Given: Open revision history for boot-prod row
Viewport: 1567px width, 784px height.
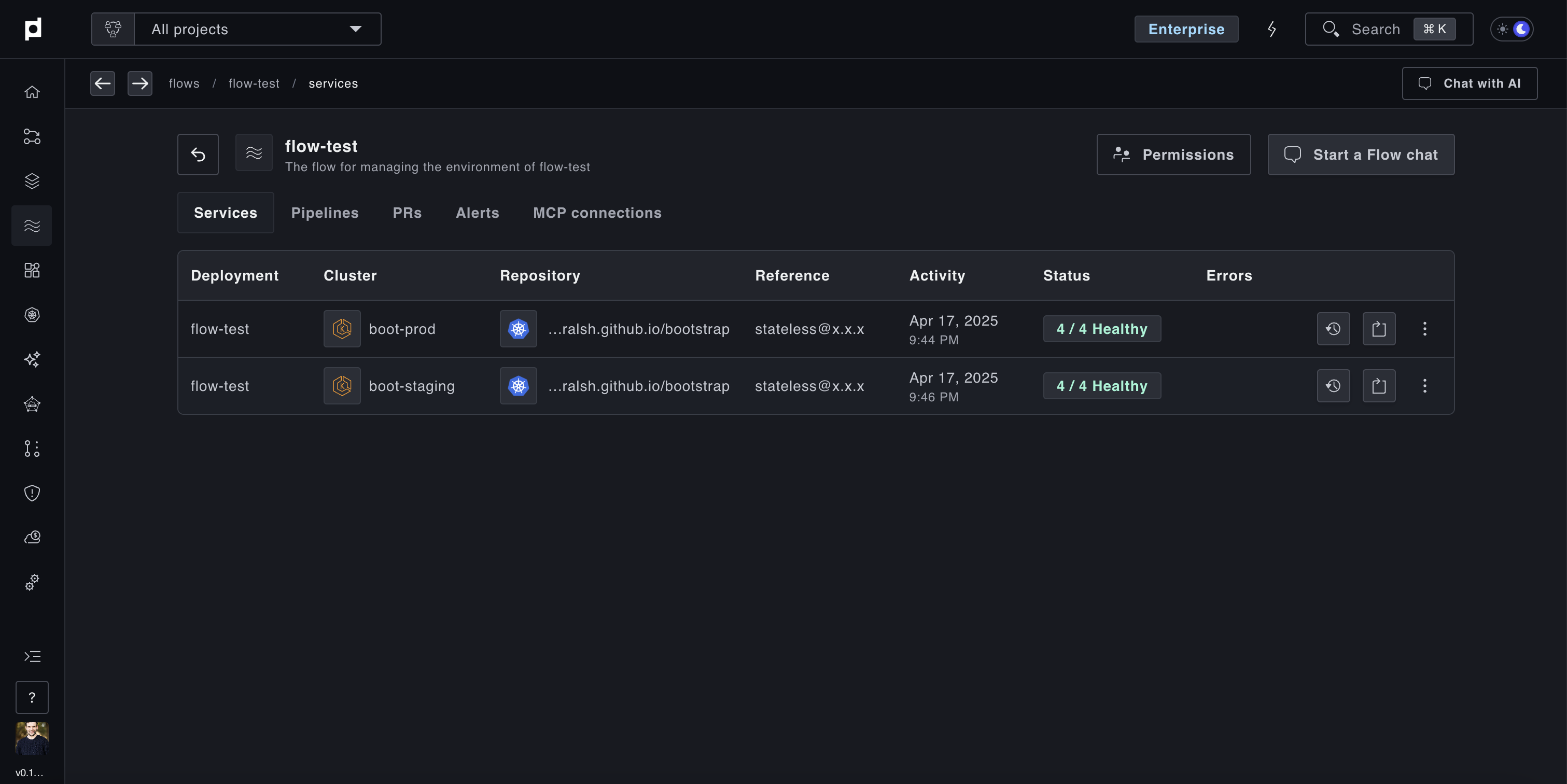Looking at the screenshot, I should pos(1333,328).
